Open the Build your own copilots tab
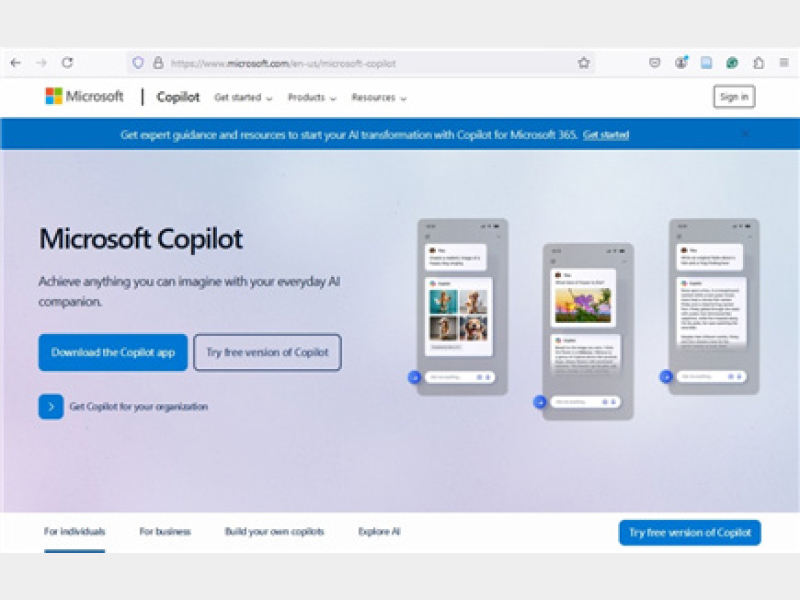This screenshot has height=600, width=800. coord(274,532)
